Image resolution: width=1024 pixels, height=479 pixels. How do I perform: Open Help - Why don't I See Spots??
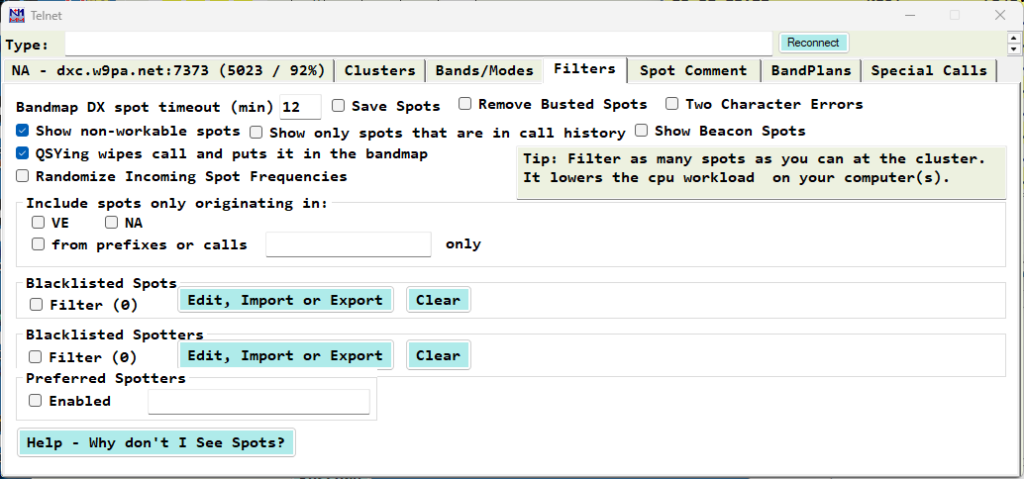point(157,443)
